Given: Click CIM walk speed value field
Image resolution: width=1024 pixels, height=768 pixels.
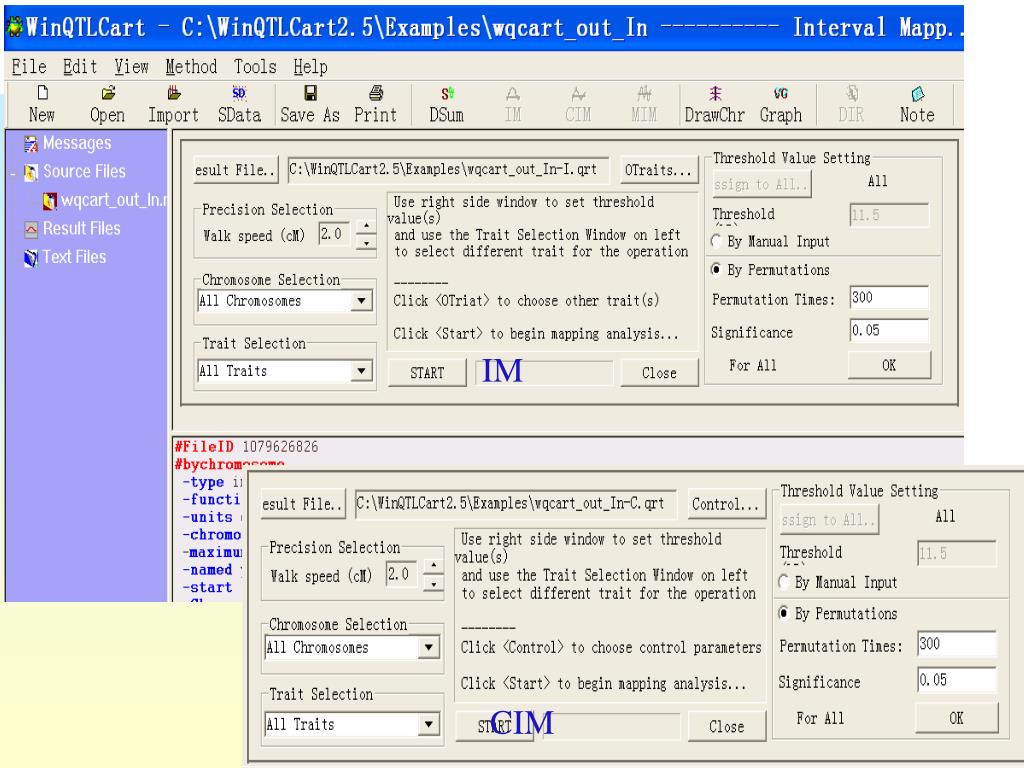Looking at the screenshot, I should tap(402, 574).
